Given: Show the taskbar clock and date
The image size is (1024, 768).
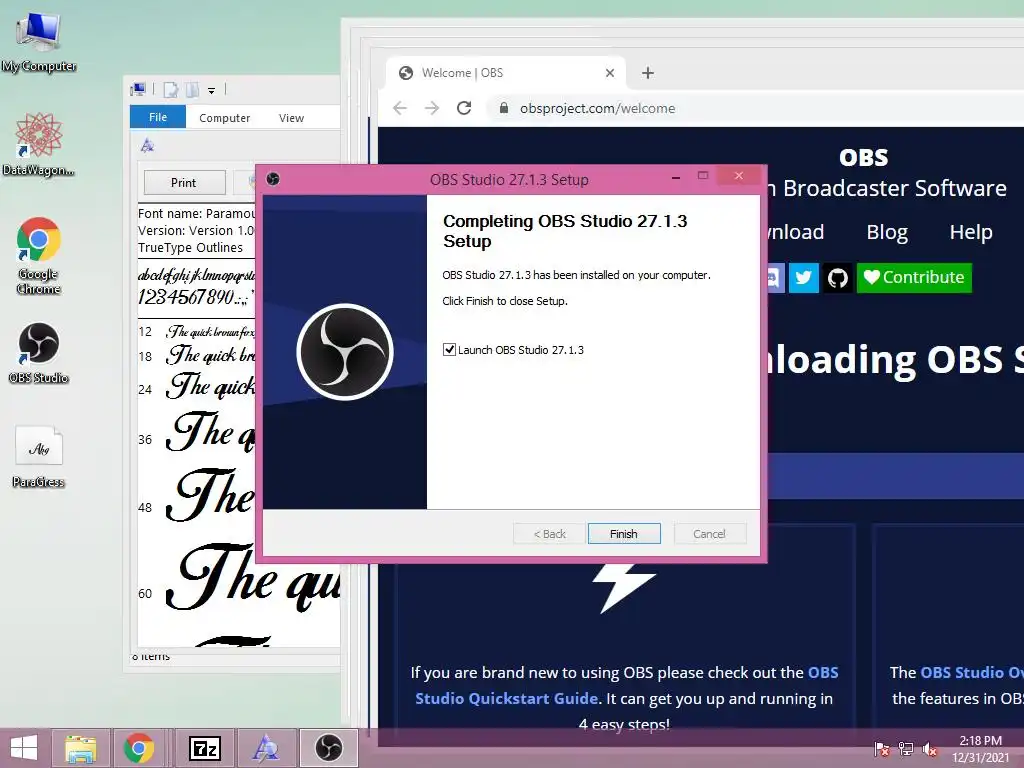Looking at the screenshot, I should coord(980,749).
